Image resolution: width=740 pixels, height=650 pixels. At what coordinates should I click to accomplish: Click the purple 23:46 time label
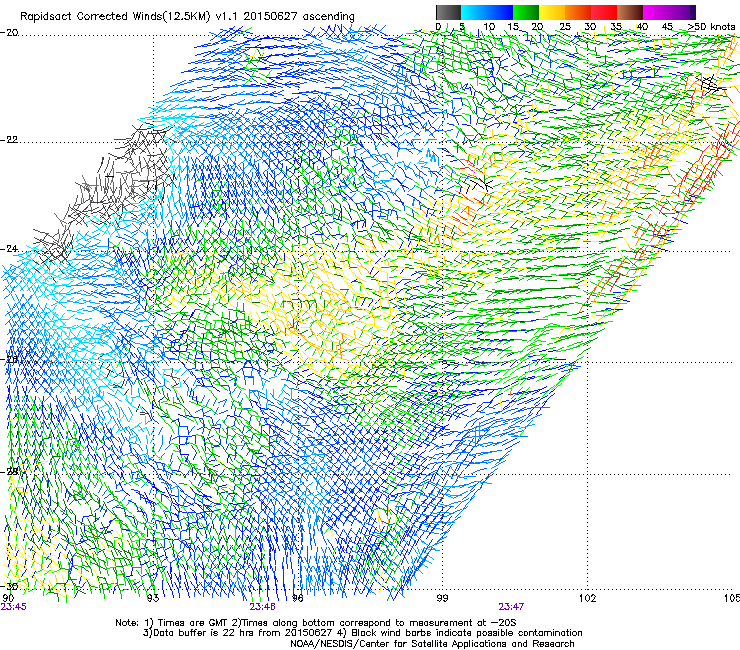point(262,607)
